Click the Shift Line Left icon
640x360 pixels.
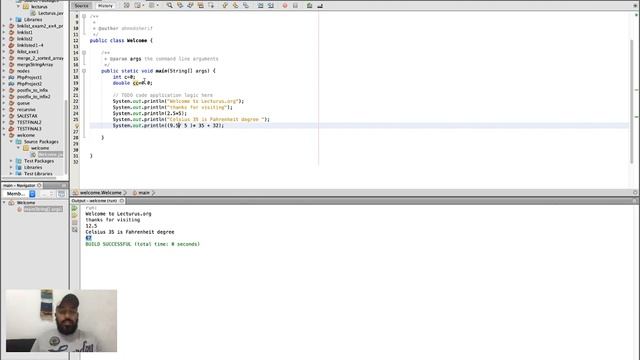(x=260, y=6)
